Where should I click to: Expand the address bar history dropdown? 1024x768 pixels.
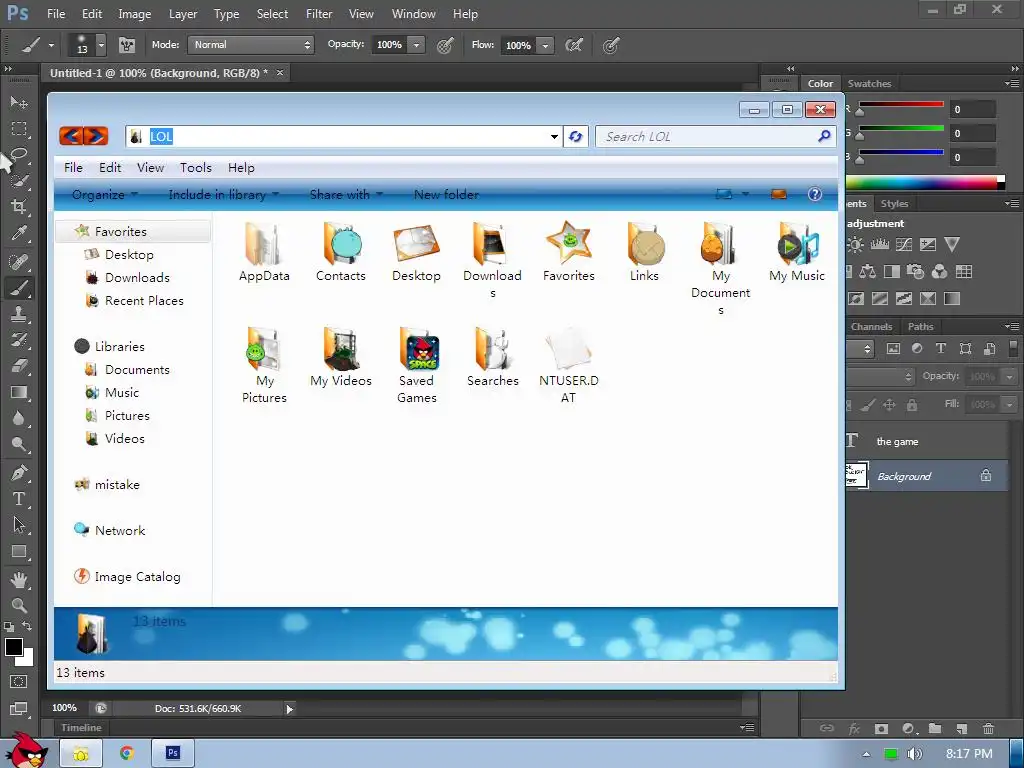tap(554, 136)
